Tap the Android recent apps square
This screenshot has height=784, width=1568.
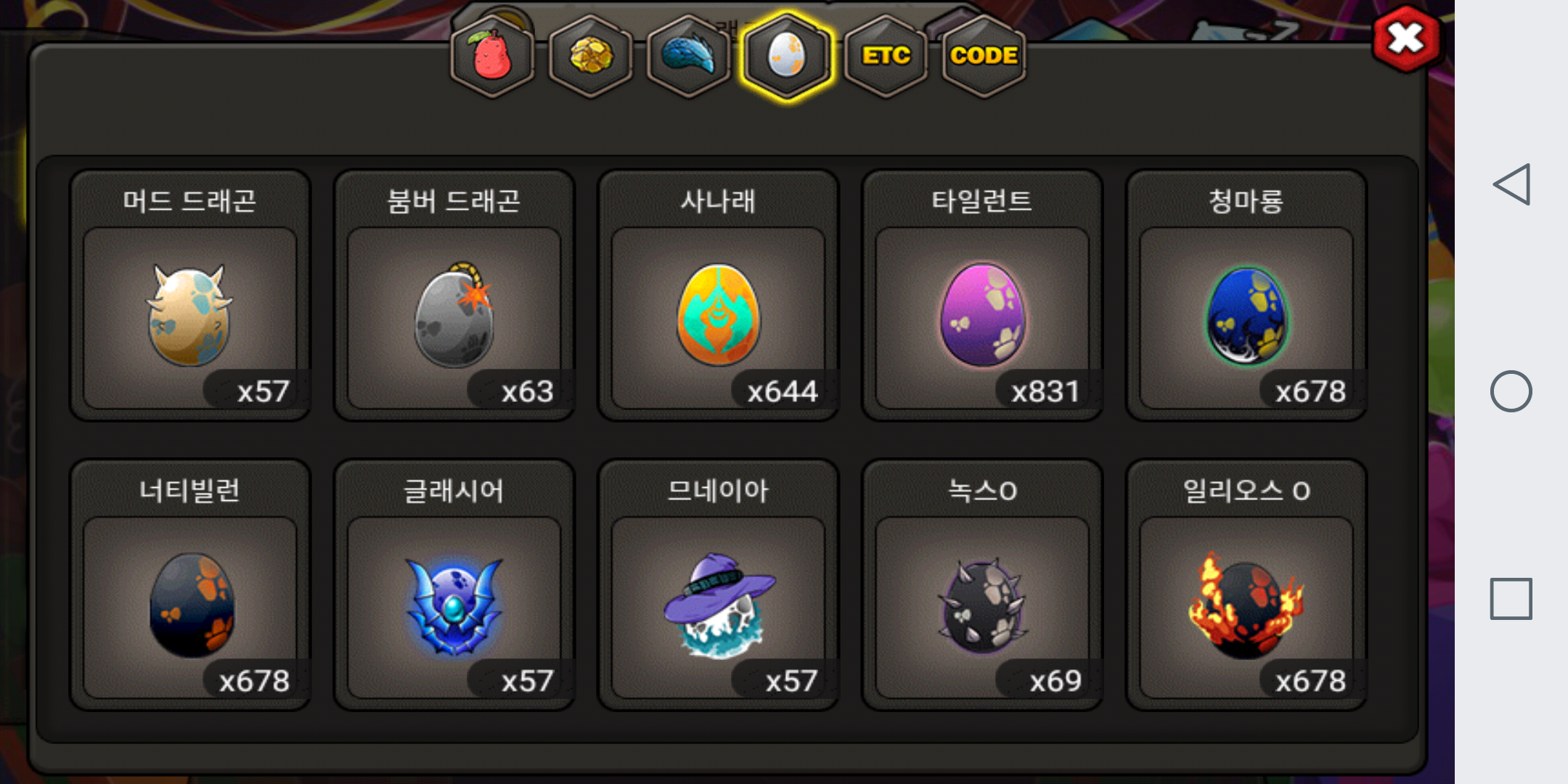[1511, 599]
